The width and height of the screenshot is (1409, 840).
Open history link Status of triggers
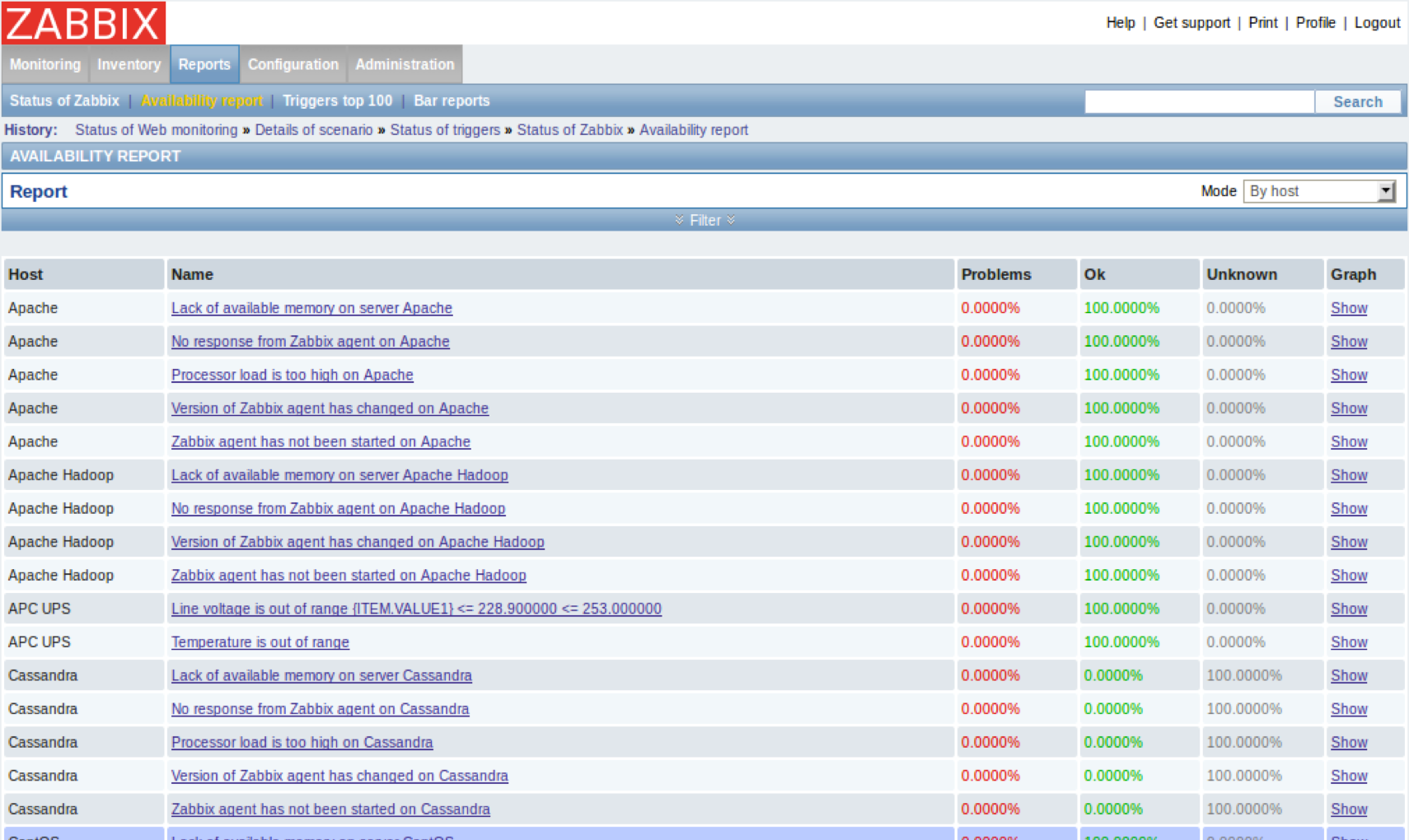445,130
